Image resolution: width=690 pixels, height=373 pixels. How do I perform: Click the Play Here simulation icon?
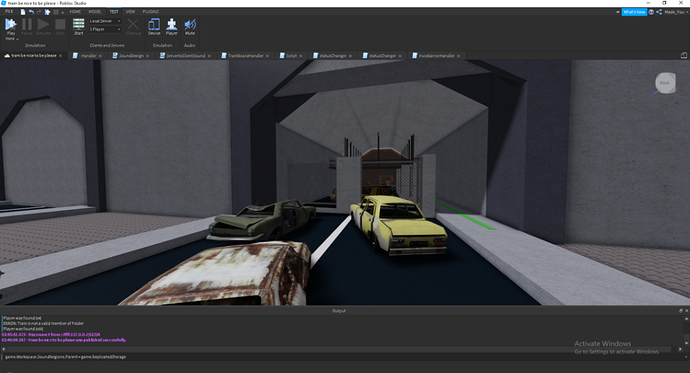(11, 25)
